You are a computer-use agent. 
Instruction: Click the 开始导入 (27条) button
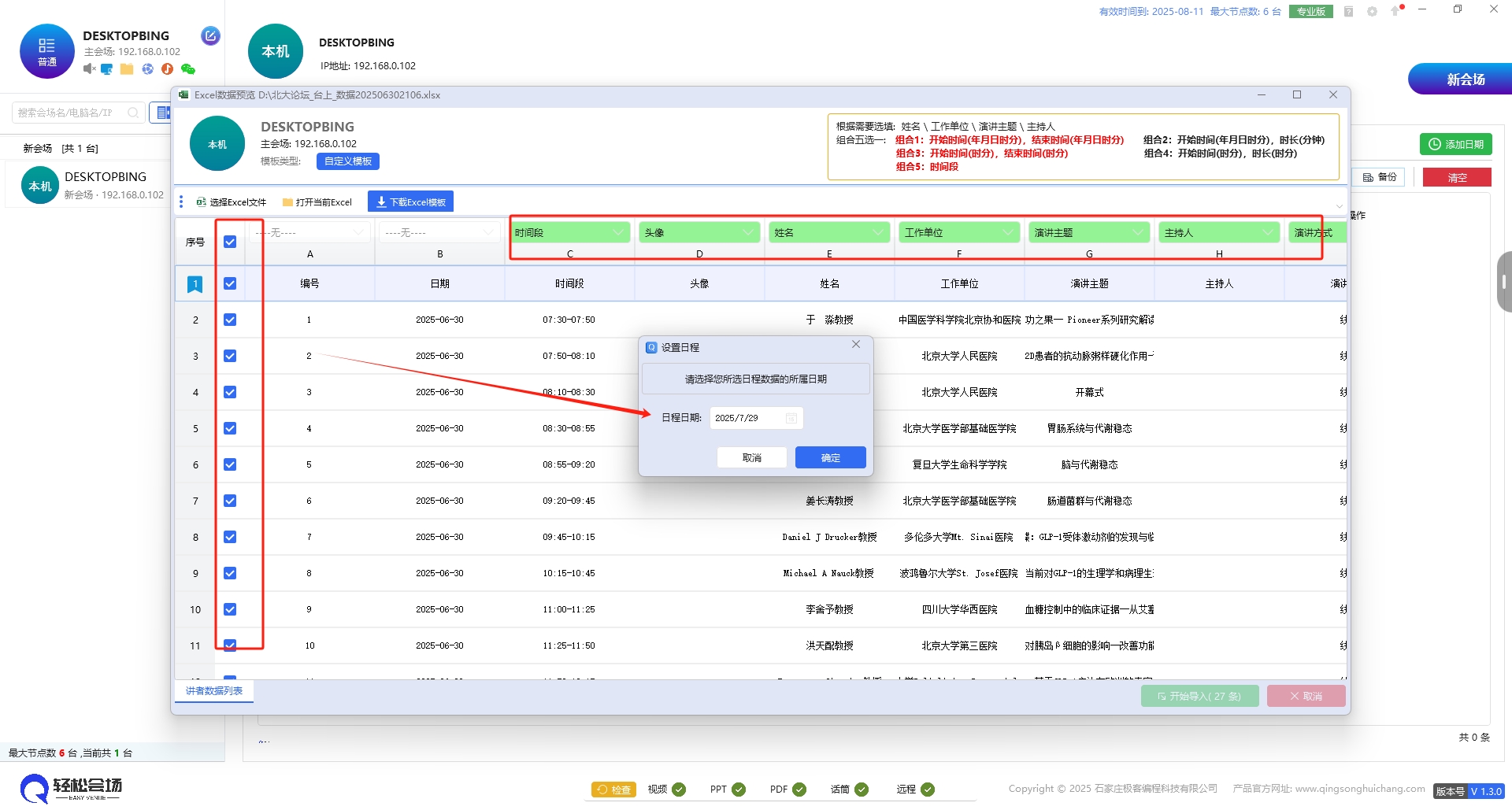1199,696
